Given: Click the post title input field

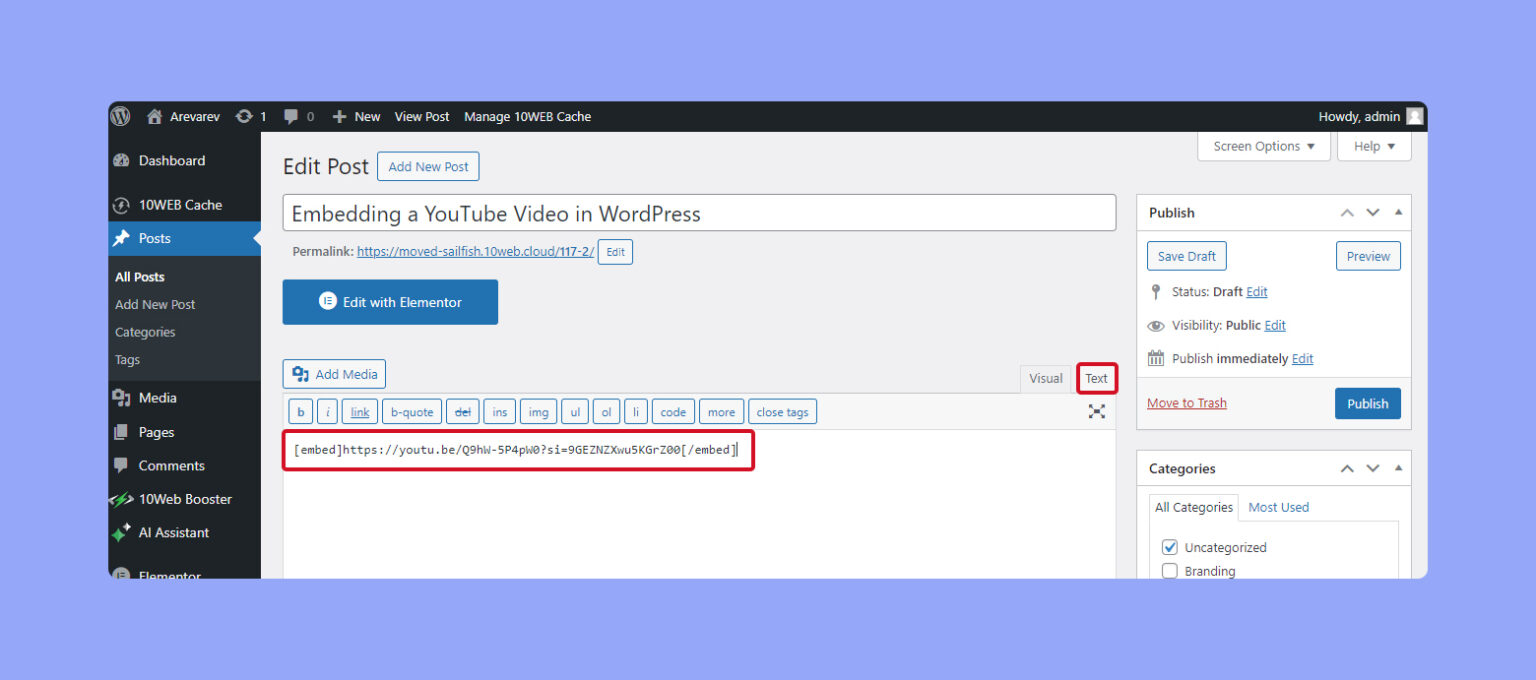Looking at the screenshot, I should pyautogui.click(x=699, y=213).
